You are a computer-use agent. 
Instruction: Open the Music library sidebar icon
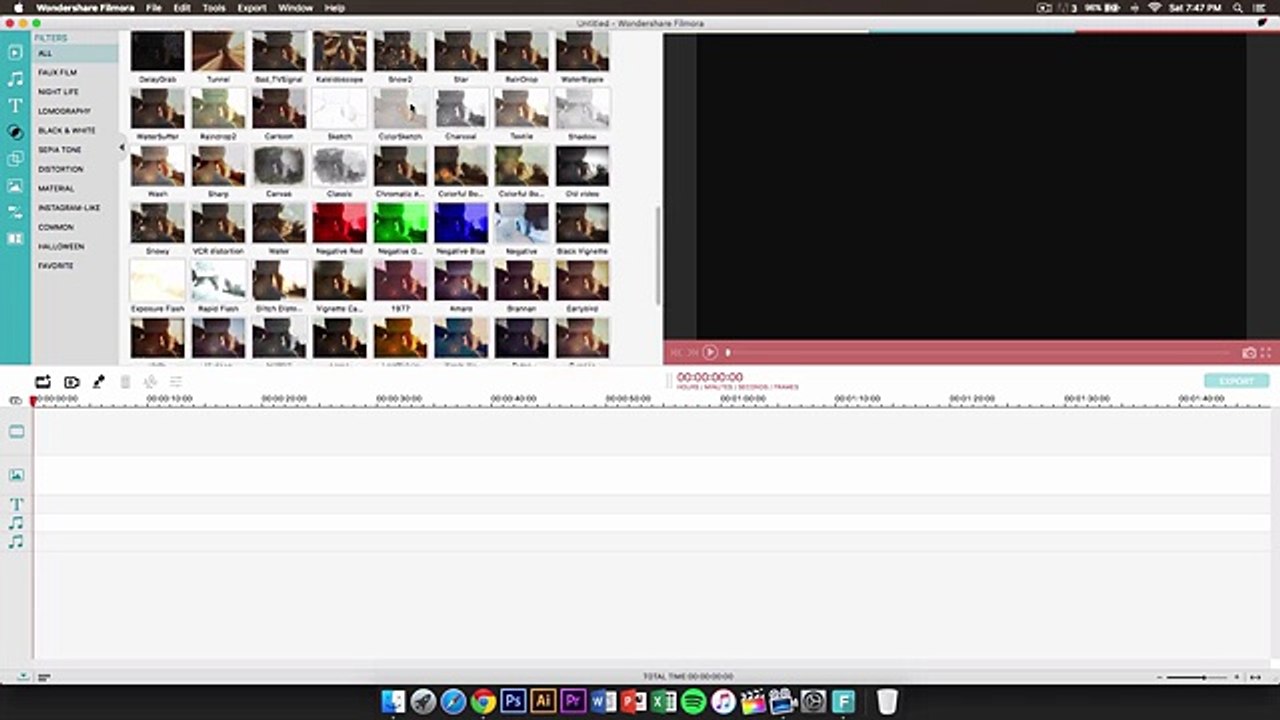(15, 79)
